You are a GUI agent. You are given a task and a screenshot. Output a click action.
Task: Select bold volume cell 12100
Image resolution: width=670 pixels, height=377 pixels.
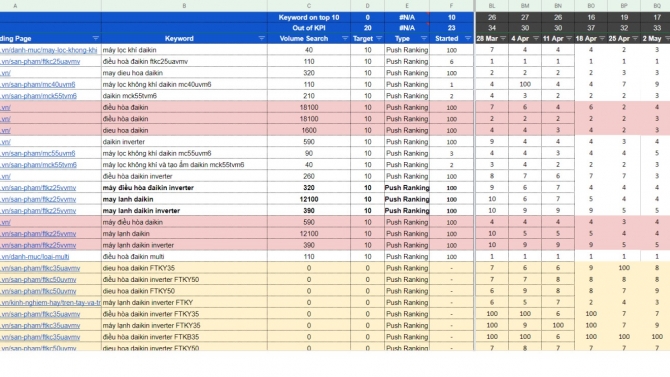click(309, 199)
